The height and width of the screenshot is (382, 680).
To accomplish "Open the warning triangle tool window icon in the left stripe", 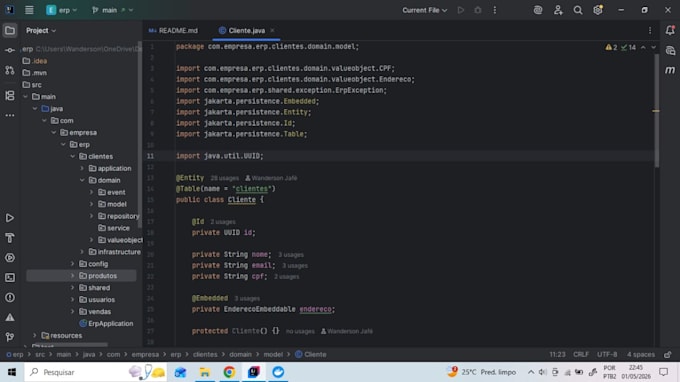I will [10, 317].
